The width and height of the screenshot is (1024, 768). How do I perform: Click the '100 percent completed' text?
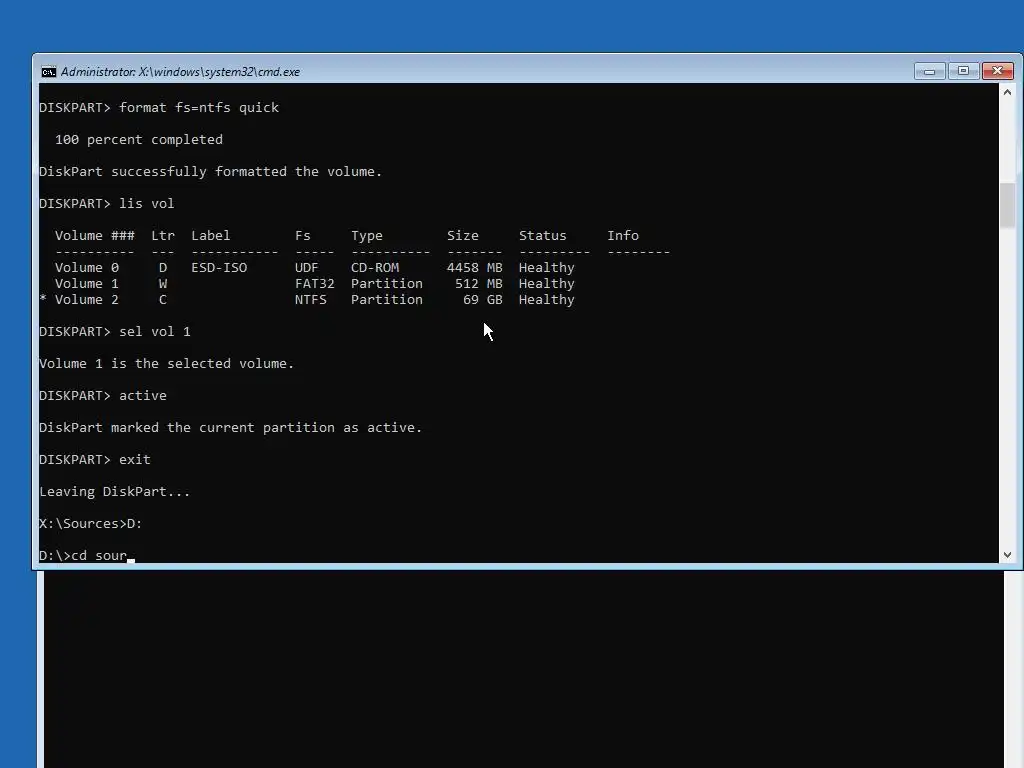click(x=138, y=140)
